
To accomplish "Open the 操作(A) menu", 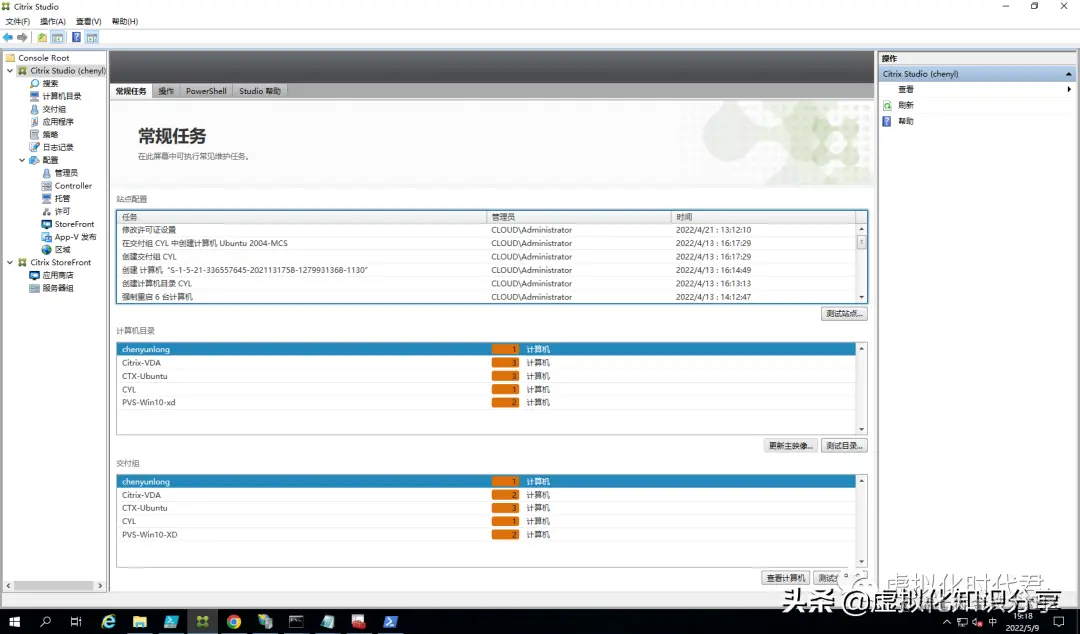I will coord(52,20).
